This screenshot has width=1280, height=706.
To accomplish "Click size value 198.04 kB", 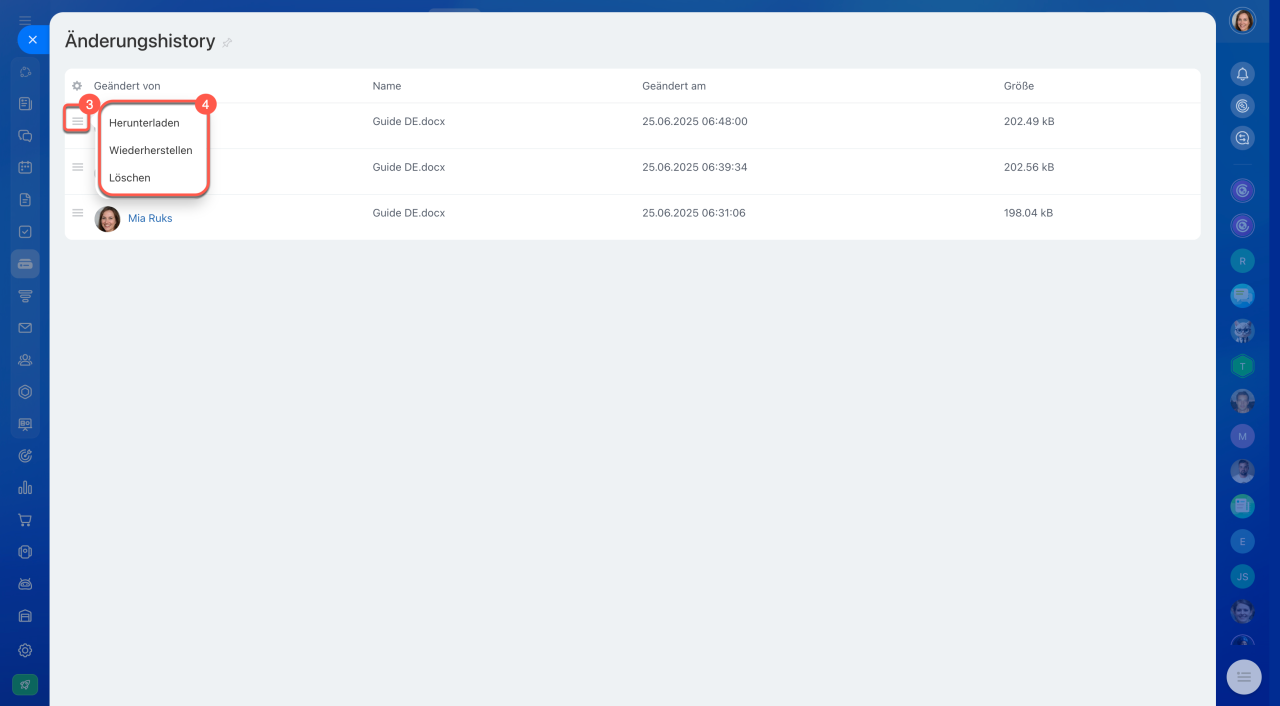I will [x=1029, y=213].
